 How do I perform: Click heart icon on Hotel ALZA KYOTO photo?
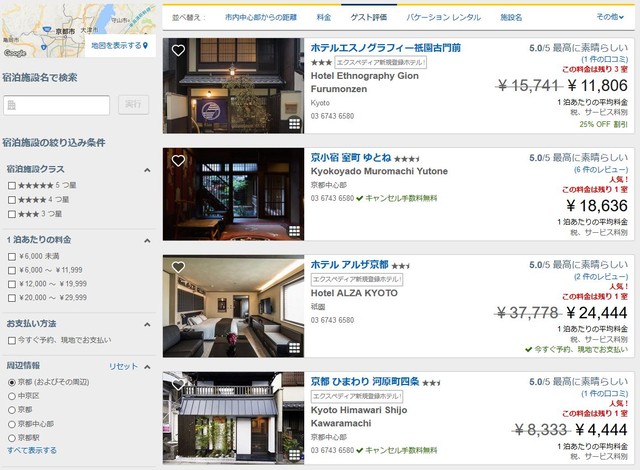178,267
